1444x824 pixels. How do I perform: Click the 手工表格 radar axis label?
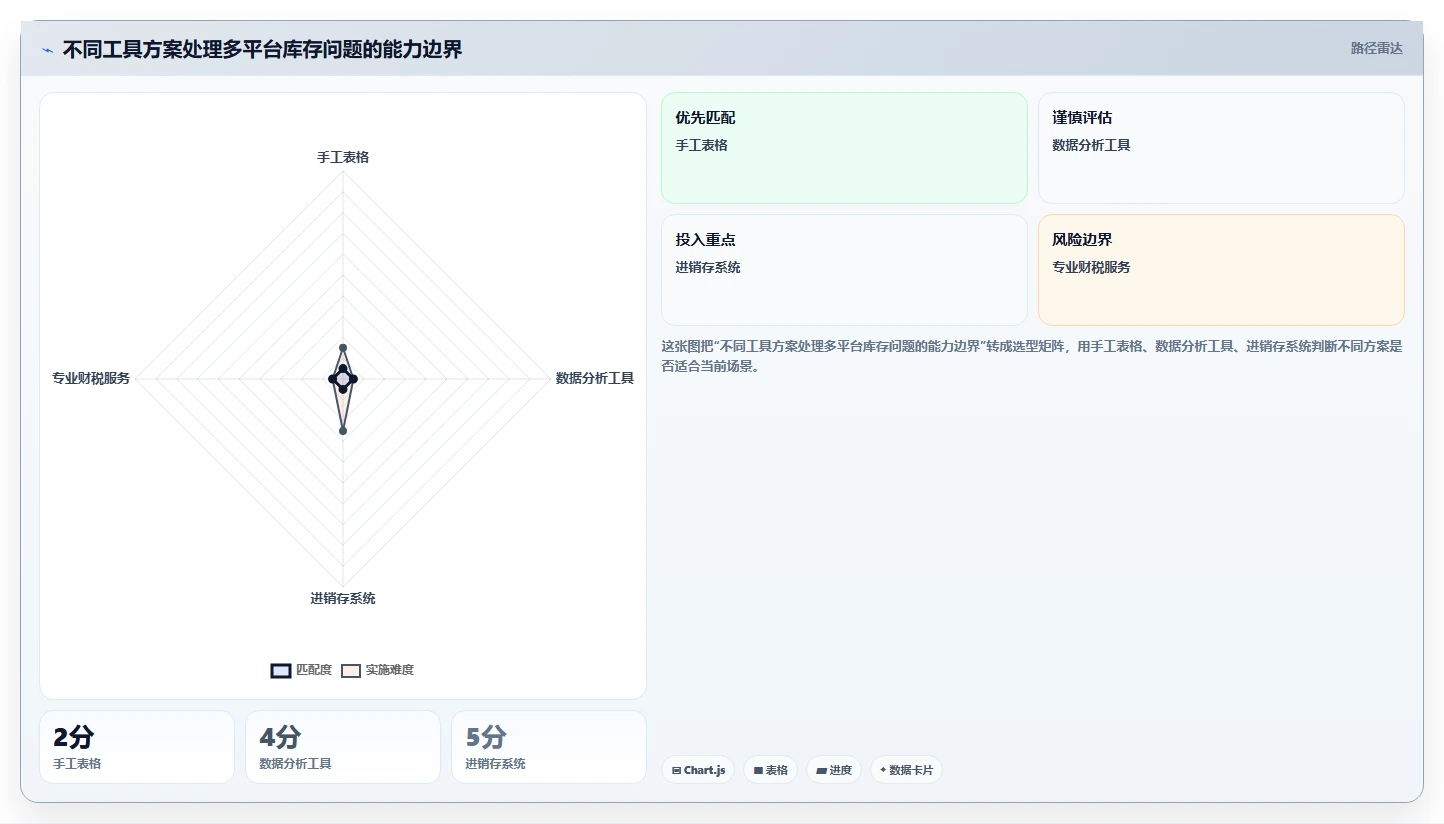coord(343,157)
